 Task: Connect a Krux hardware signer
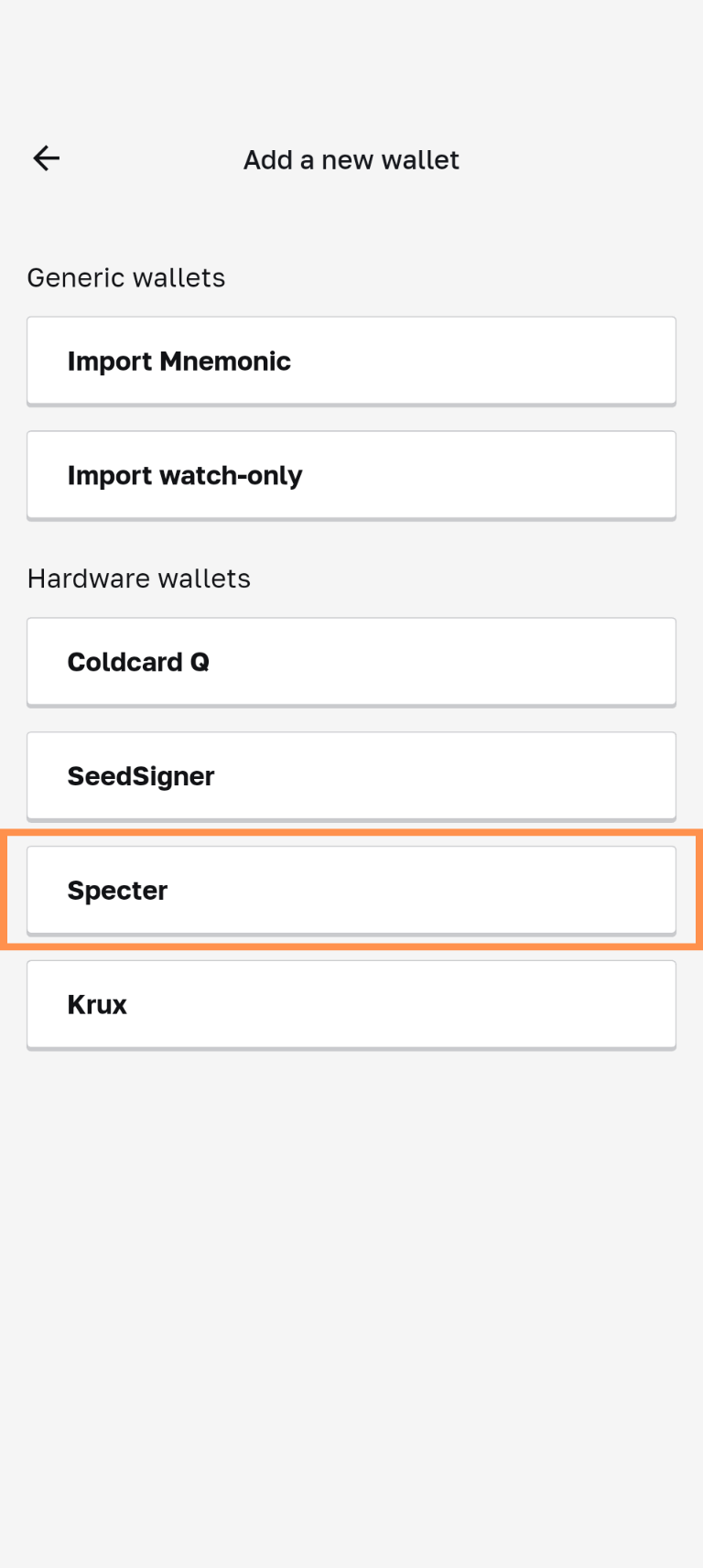tap(351, 1004)
